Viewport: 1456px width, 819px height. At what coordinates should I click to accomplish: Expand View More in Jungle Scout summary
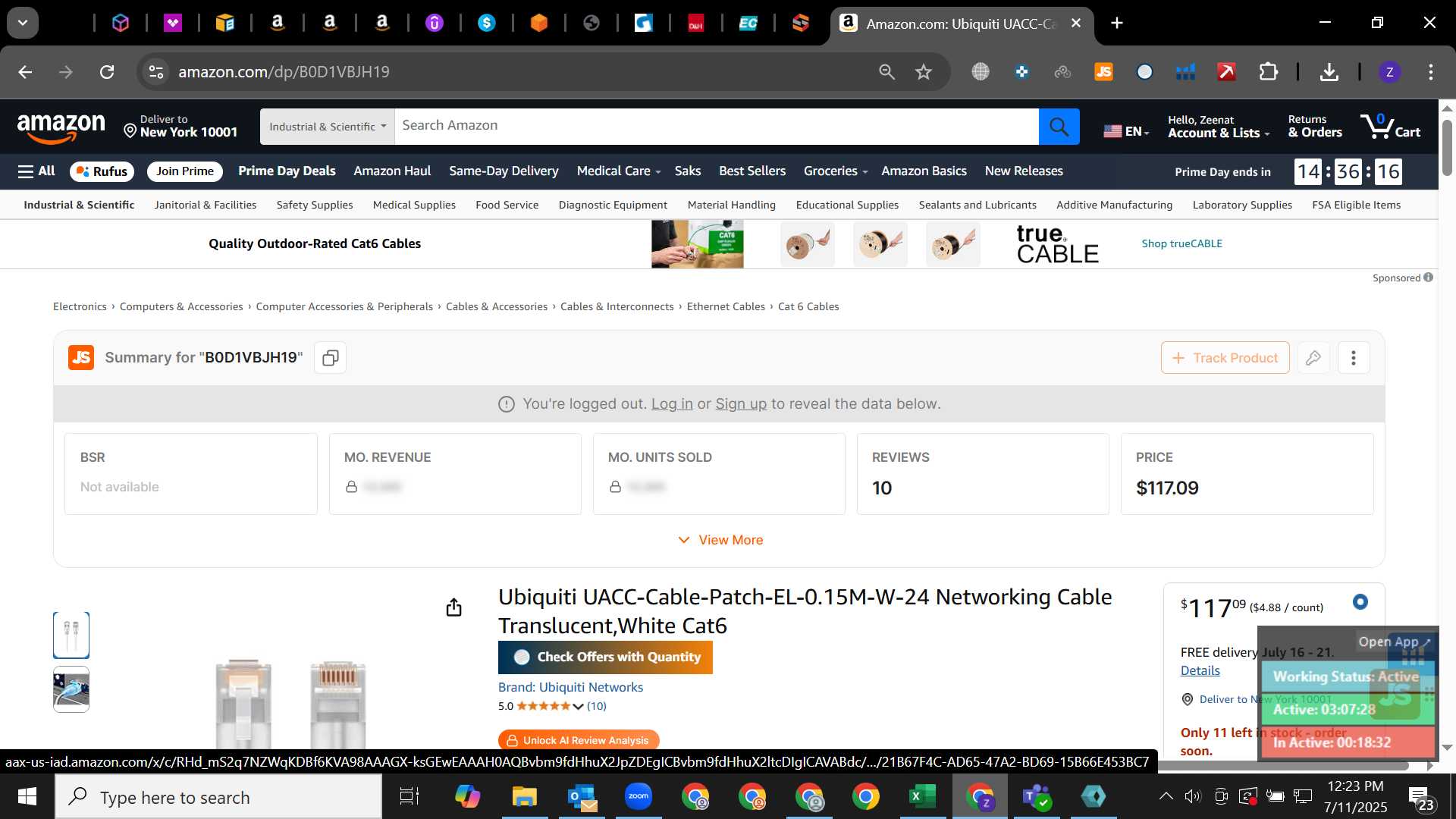(x=720, y=540)
